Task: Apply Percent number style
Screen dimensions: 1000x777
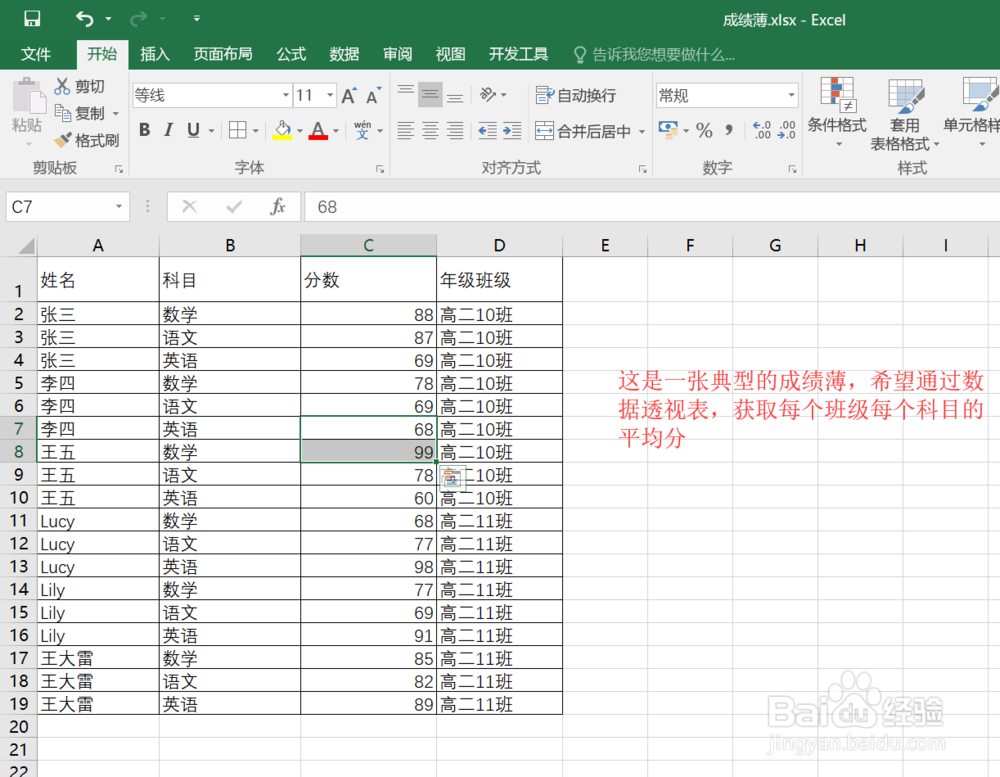Action: point(703,130)
